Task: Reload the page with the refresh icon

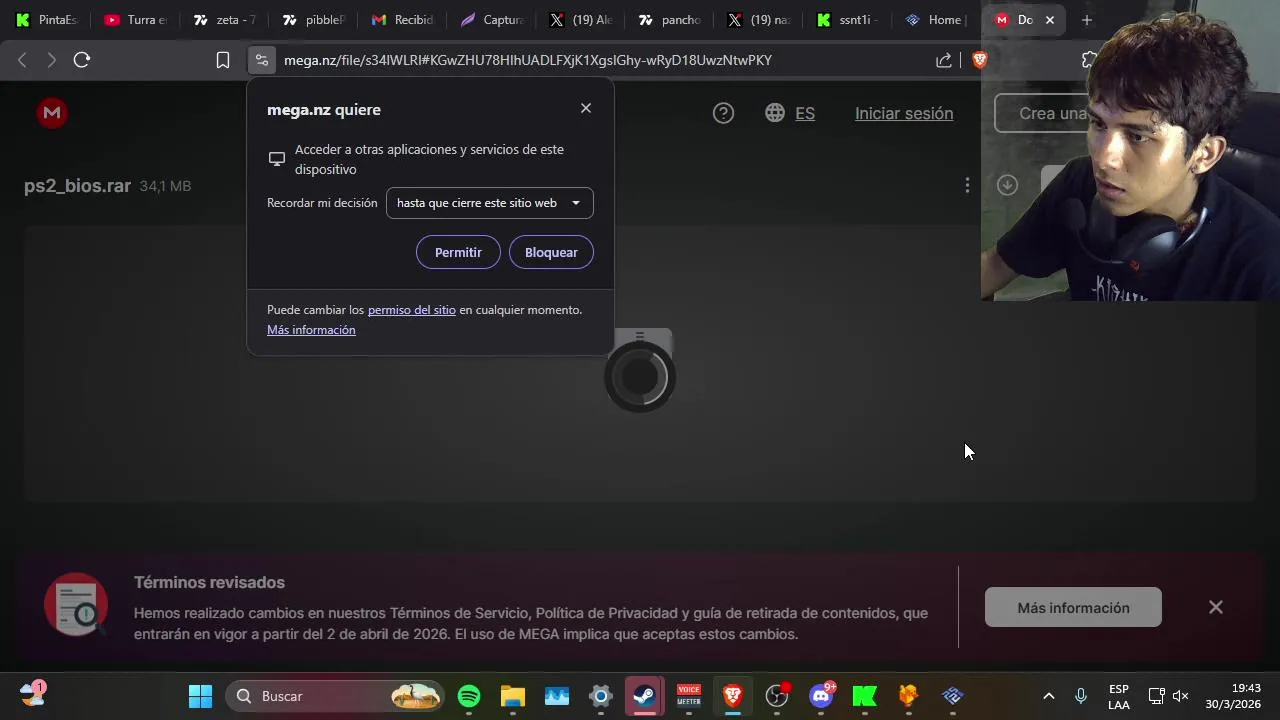Action: point(82,60)
